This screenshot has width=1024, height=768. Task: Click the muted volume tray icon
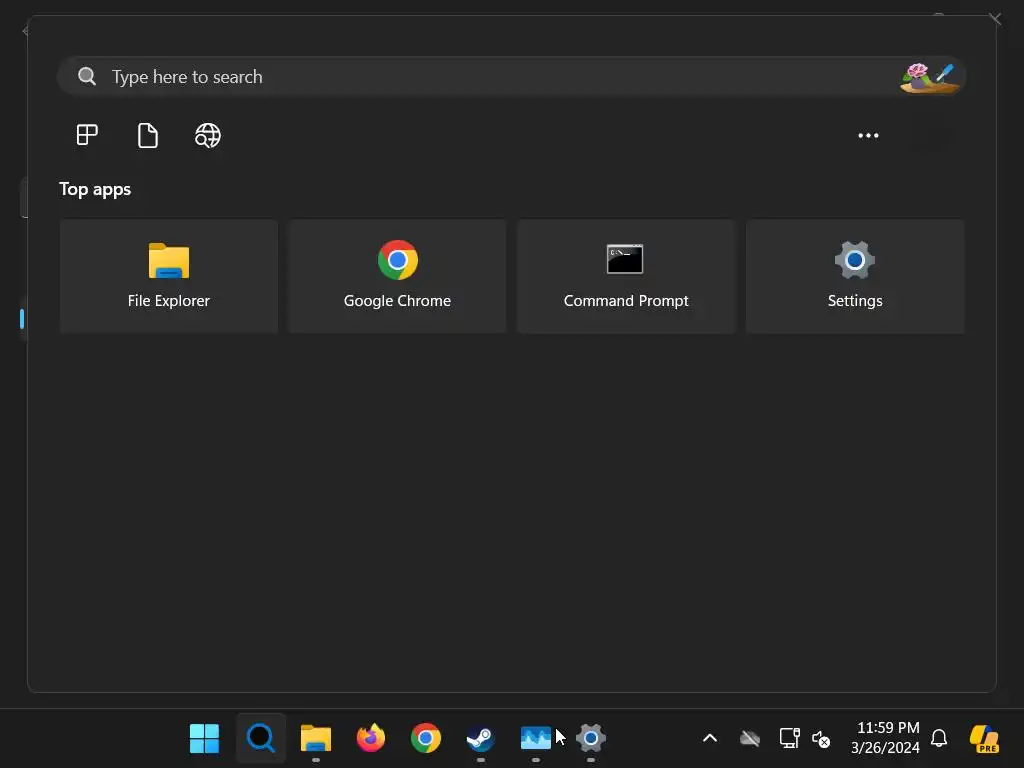pos(821,739)
